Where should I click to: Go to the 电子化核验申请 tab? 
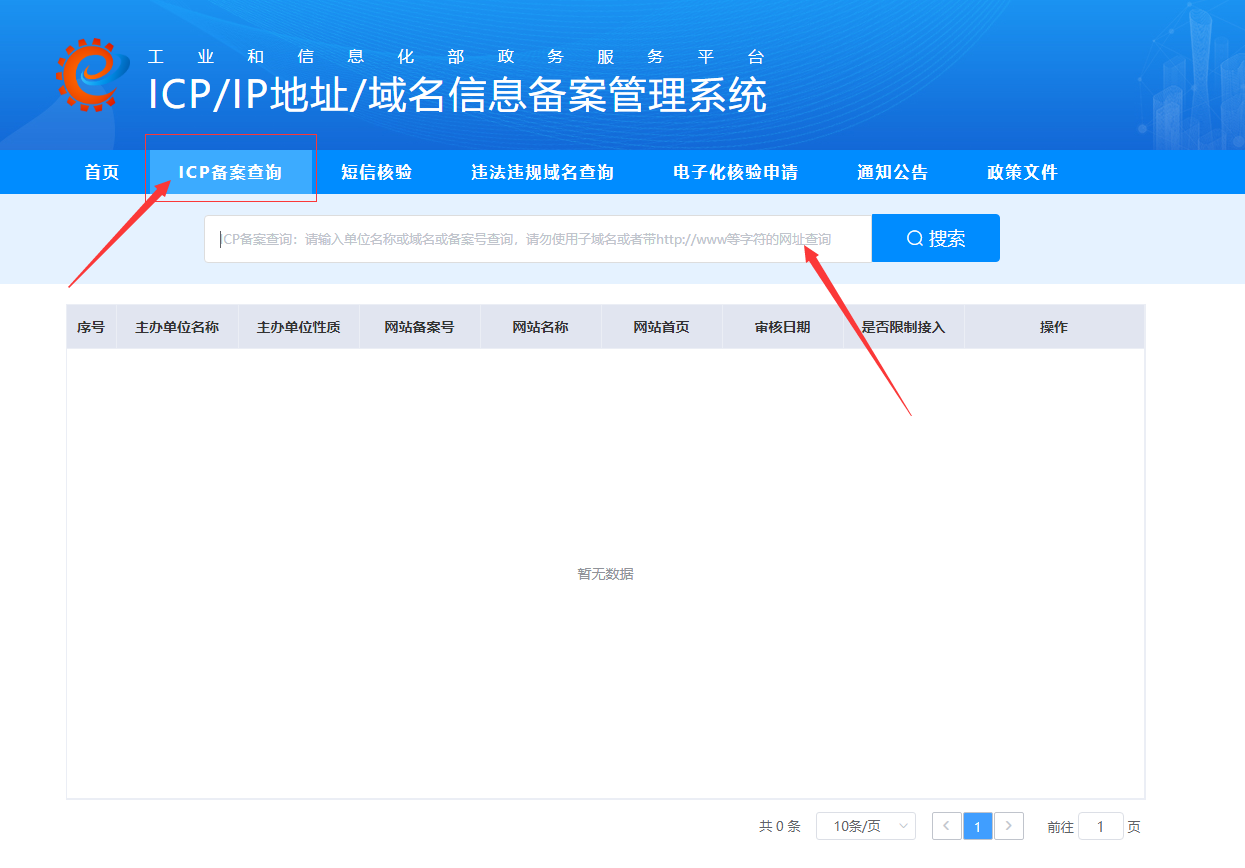click(x=735, y=172)
